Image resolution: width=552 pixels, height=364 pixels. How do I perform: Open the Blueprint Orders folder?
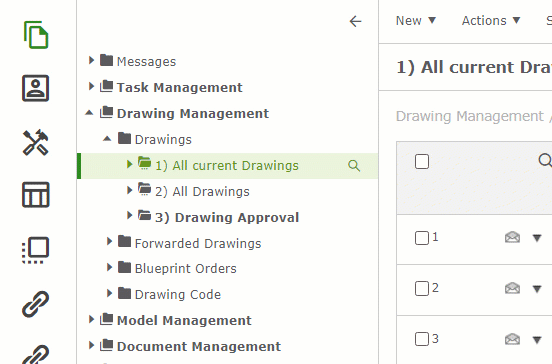pyautogui.click(x=186, y=269)
